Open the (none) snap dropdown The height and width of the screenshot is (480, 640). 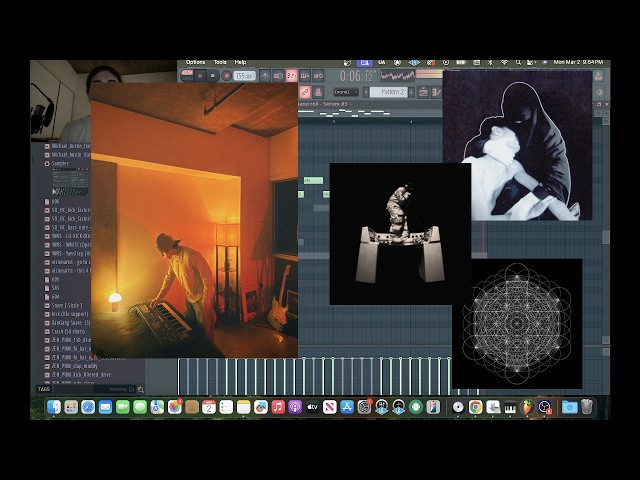point(346,92)
